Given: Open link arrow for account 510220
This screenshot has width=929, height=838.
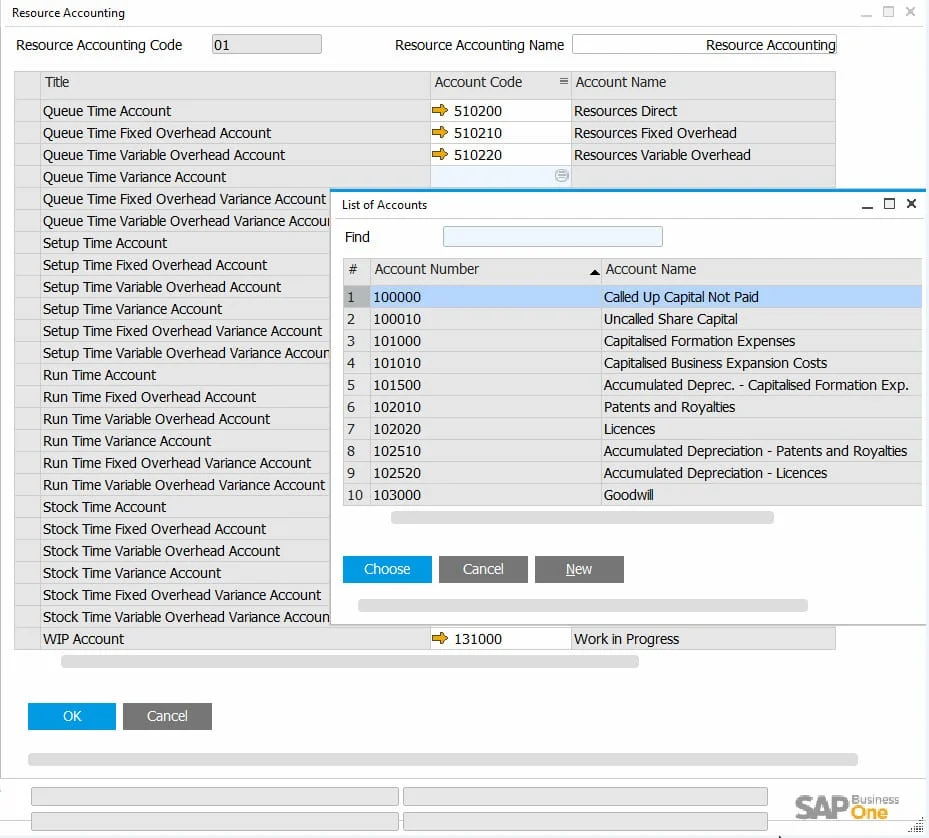Looking at the screenshot, I should pos(440,154).
